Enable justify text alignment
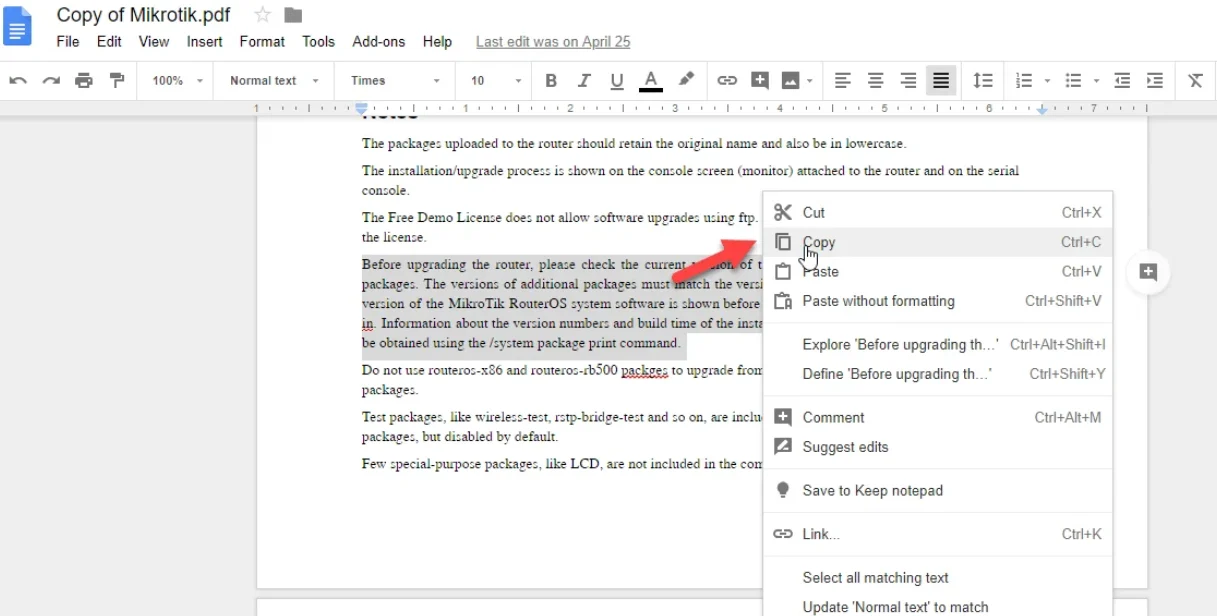The width and height of the screenshot is (1217, 616). [941, 81]
